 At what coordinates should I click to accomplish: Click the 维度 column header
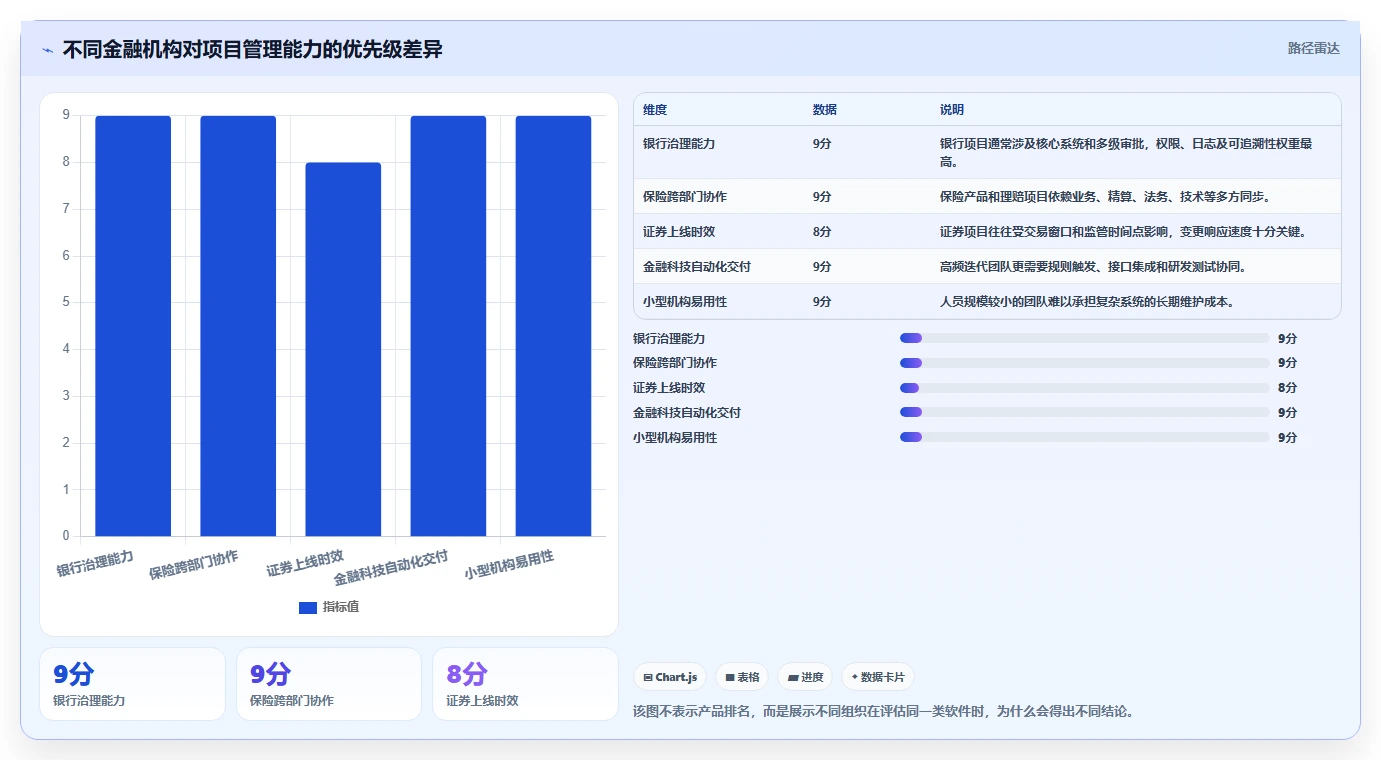click(x=655, y=110)
